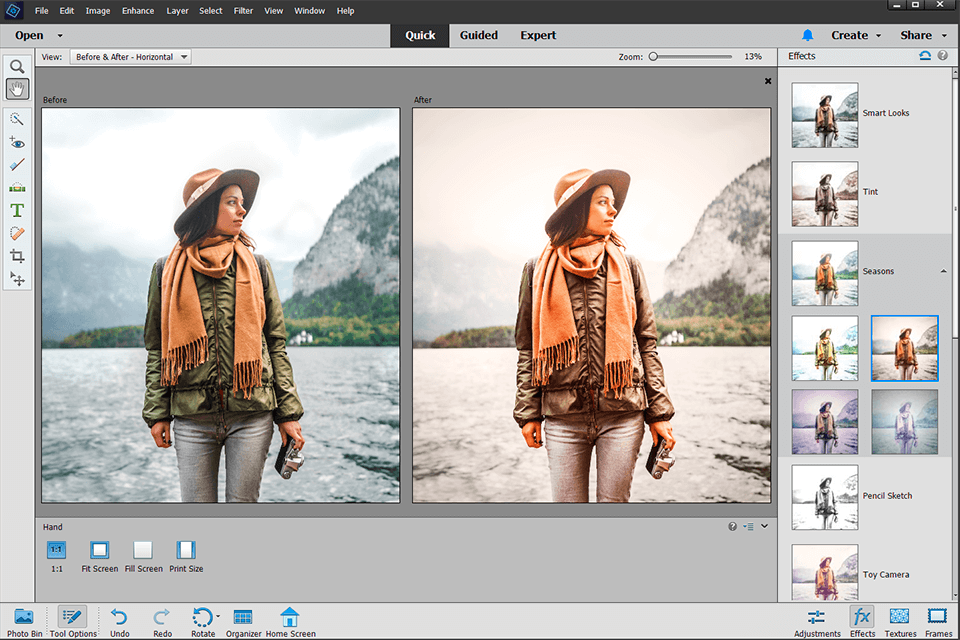Open the Enhance menu
The height and width of the screenshot is (640, 960).
coord(138,11)
